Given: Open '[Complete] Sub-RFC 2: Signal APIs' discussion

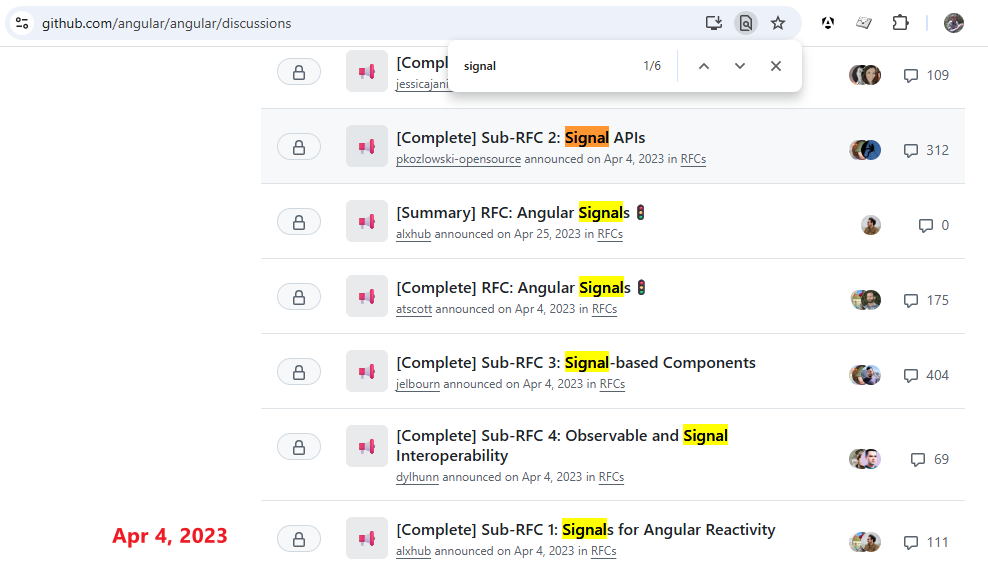Looking at the screenshot, I should tap(520, 137).
